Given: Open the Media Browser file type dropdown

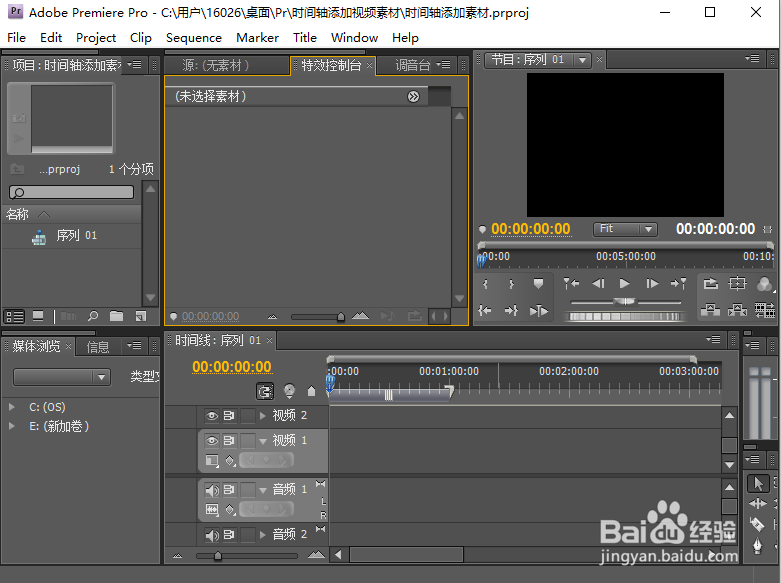Looking at the screenshot, I should pos(62,377).
